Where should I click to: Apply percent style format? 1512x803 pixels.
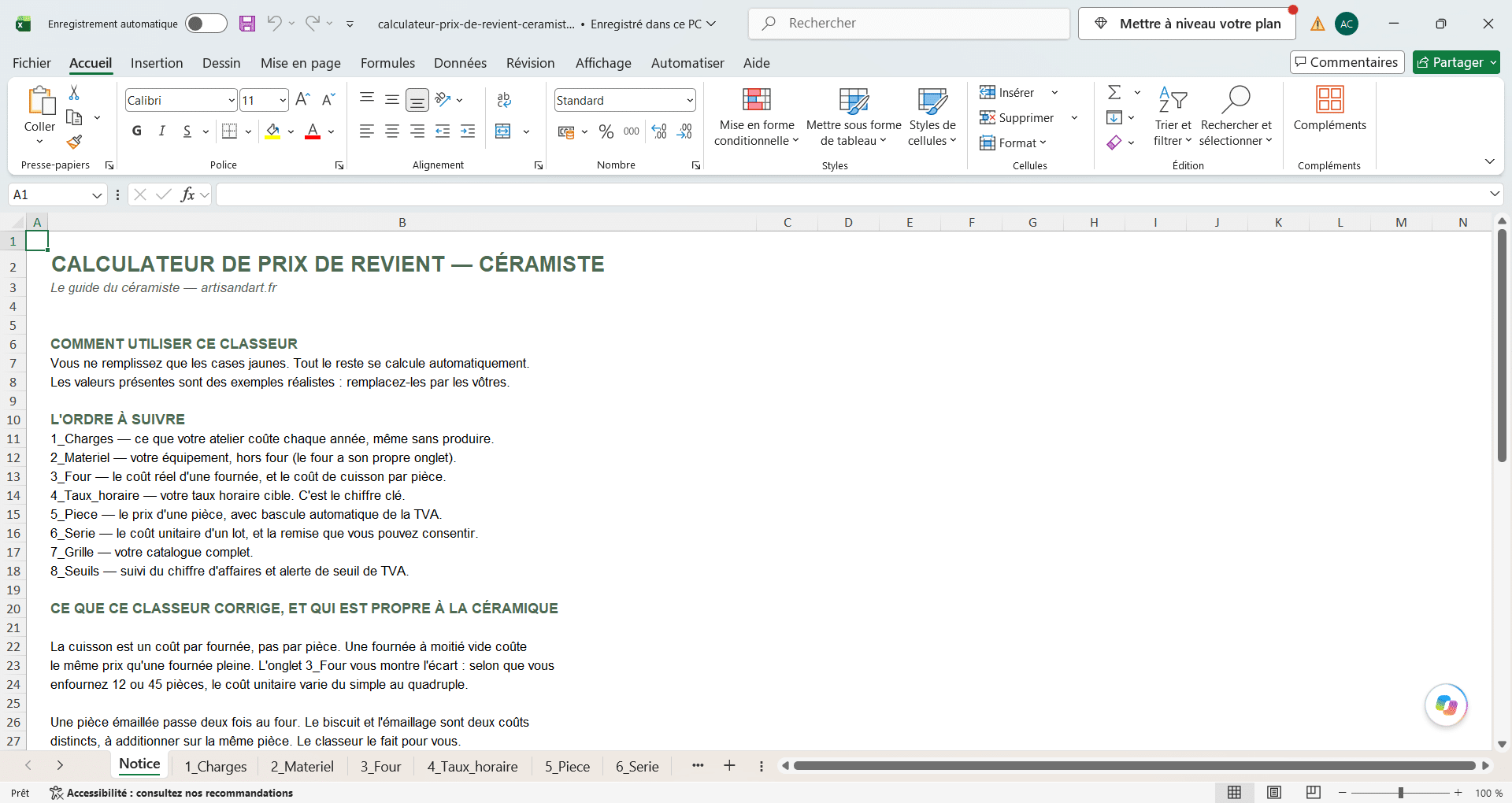(606, 131)
